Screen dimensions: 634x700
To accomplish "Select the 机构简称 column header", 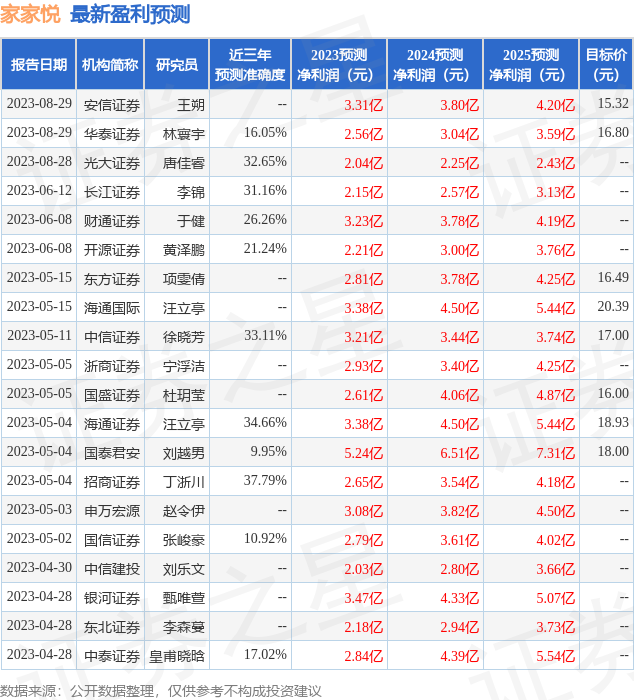I will click(x=110, y=64).
